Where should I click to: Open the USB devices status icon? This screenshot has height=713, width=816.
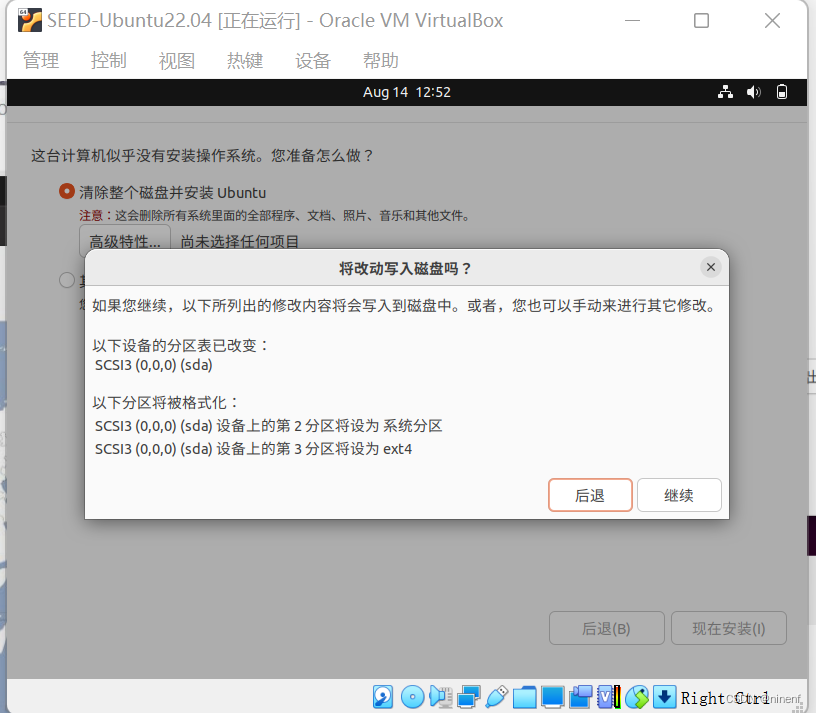[497, 697]
